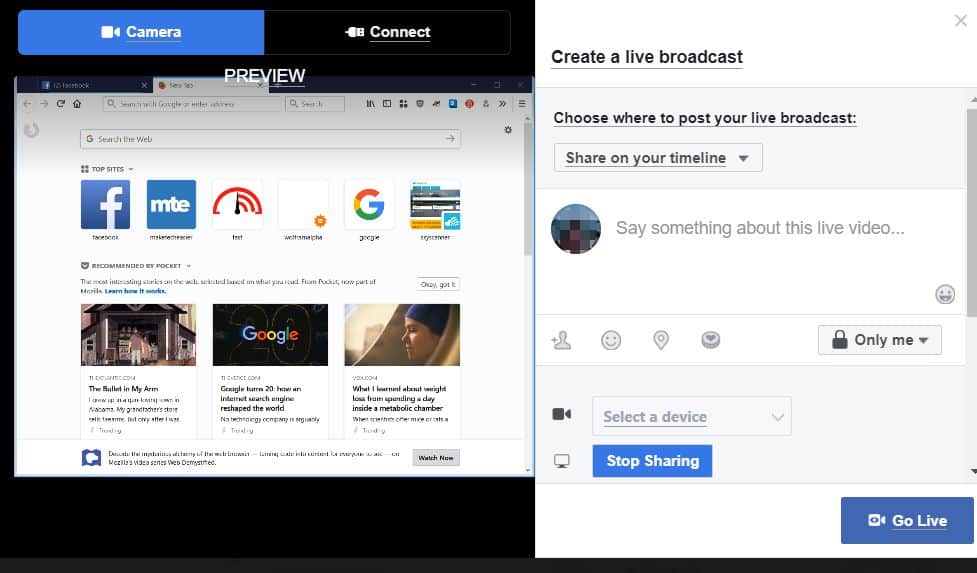977x573 pixels.
Task: Click the tag friends icon
Action: (561, 340)
